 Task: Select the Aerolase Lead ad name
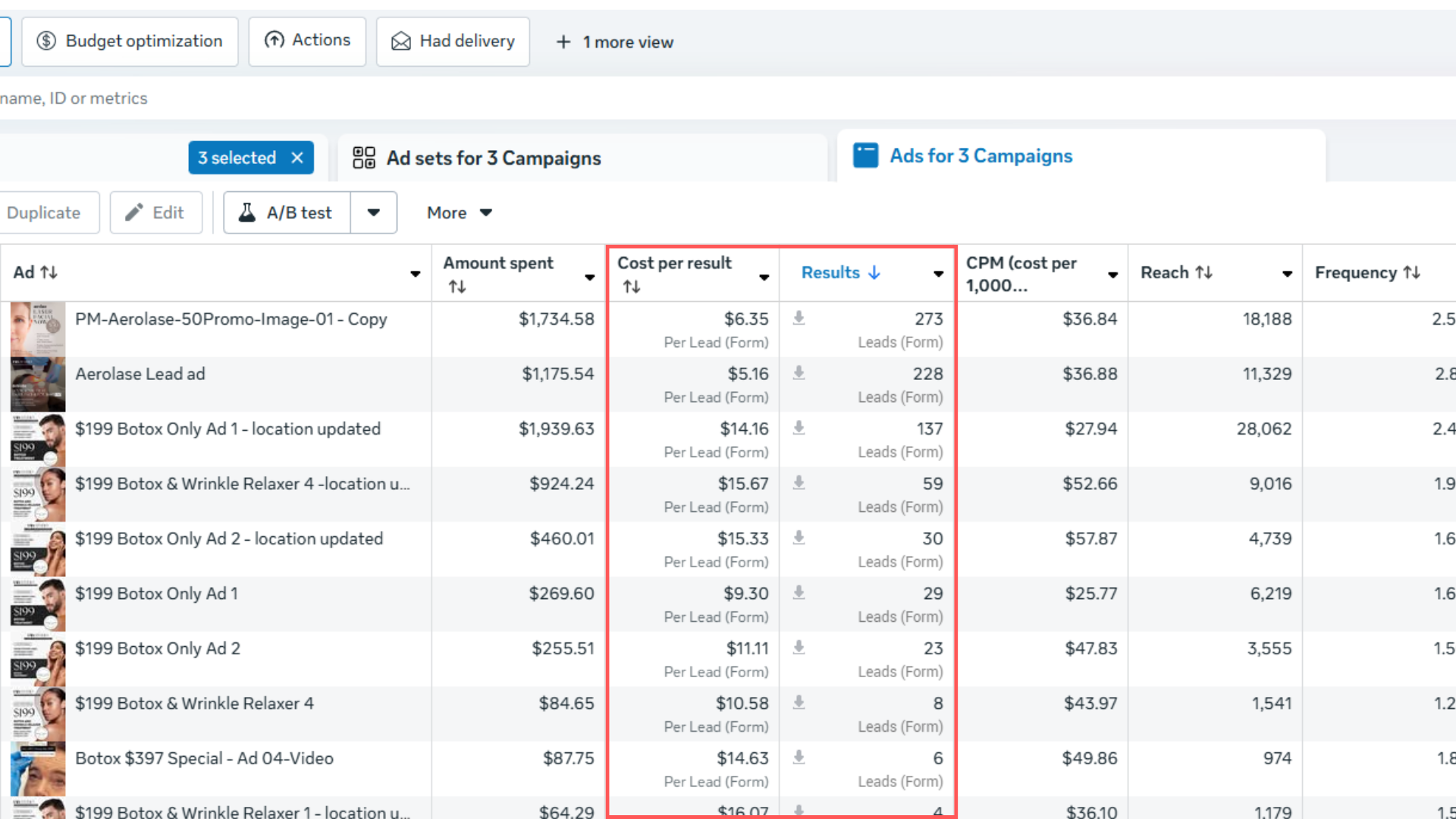(x=140, y=374)
